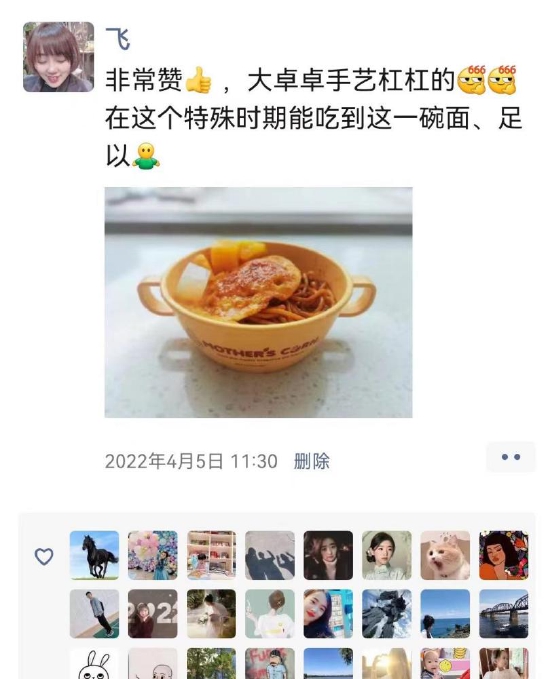Open the seaside view liker avatar
The width and height of the screenshot is (550, 679).
(x=445, y=614)
